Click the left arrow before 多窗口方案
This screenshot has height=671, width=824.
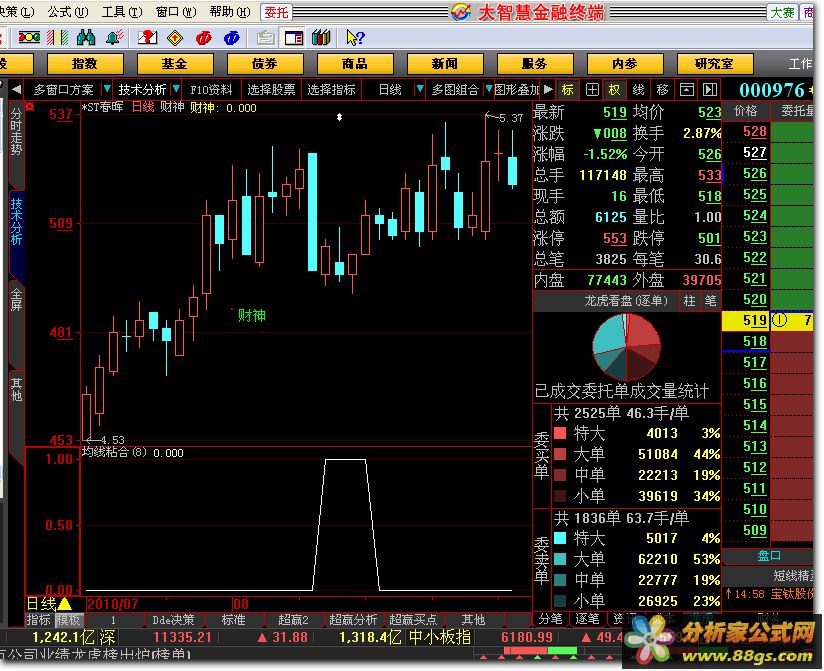point(16,90)
